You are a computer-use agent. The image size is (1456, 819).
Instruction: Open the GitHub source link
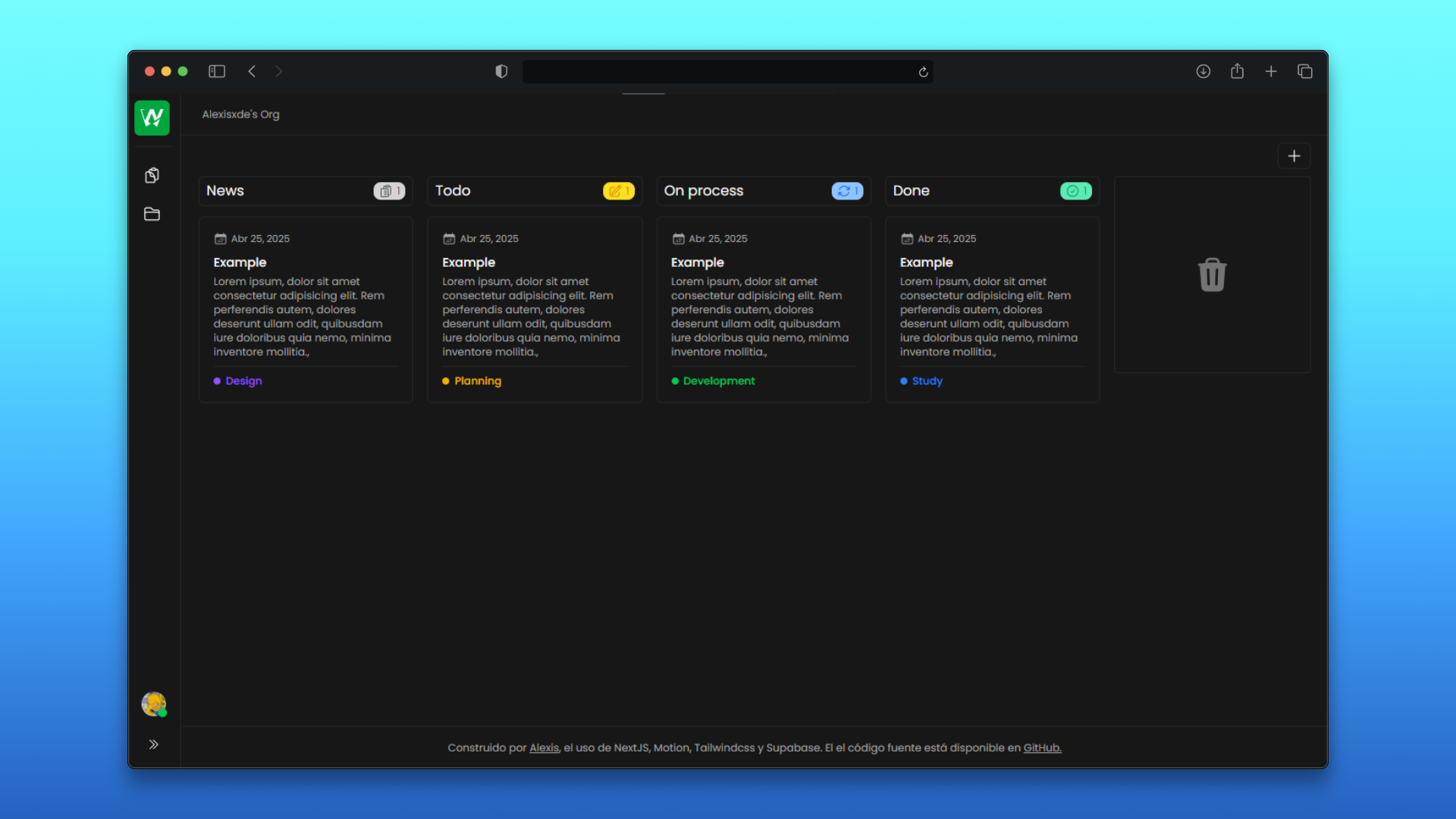[x=1042, y=748]
